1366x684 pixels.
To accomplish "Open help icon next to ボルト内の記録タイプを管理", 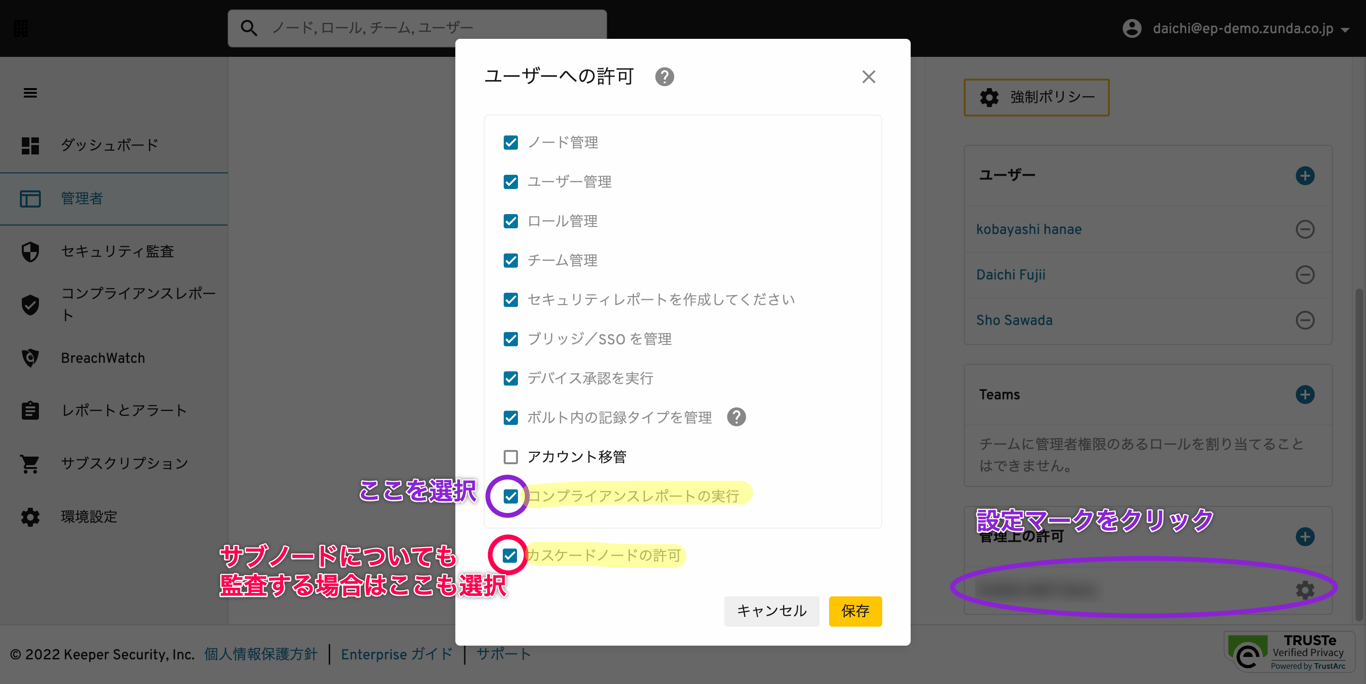I will pyautogui.click(x=736, y=417).
